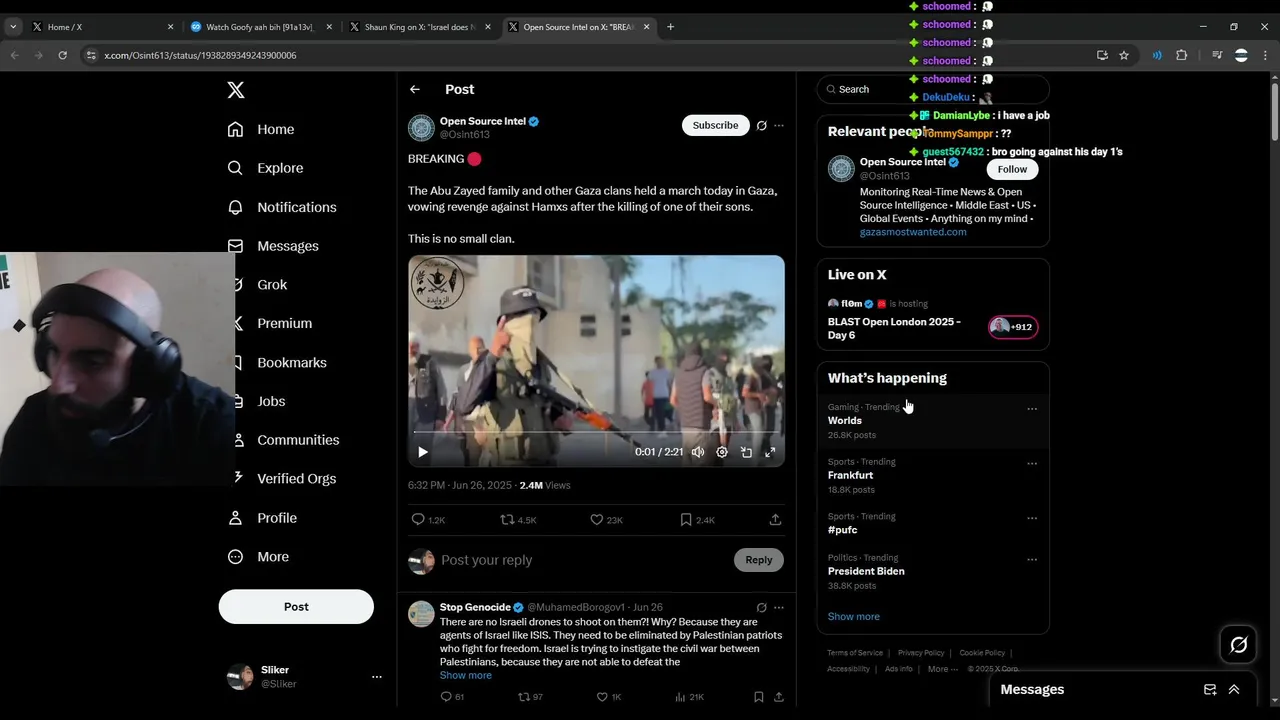This screenshot has height=720, width=1280.
Task: Click the address bar URL
Action: 200,55
